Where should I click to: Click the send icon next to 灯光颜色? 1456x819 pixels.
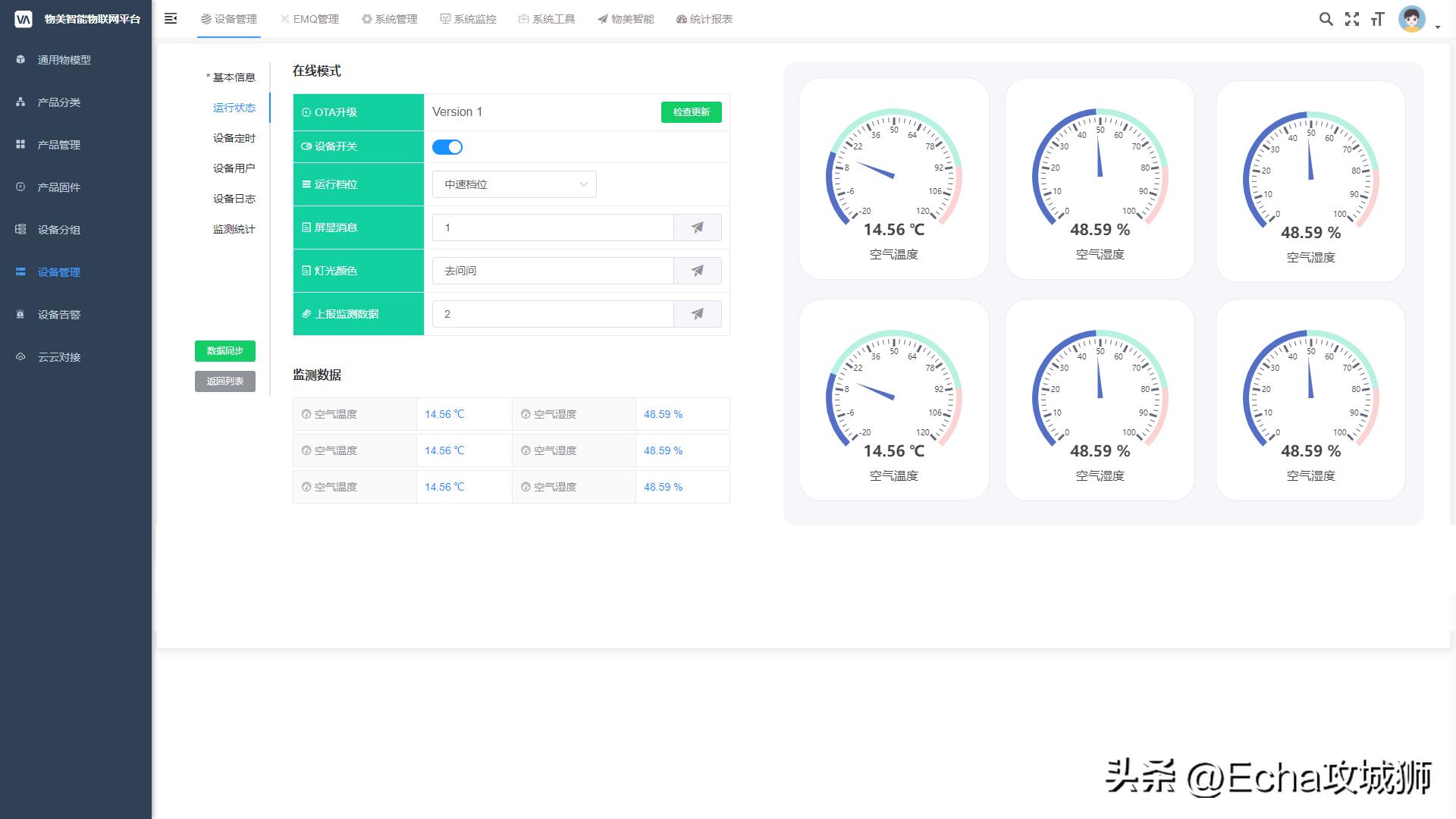[x=697, y=270]
